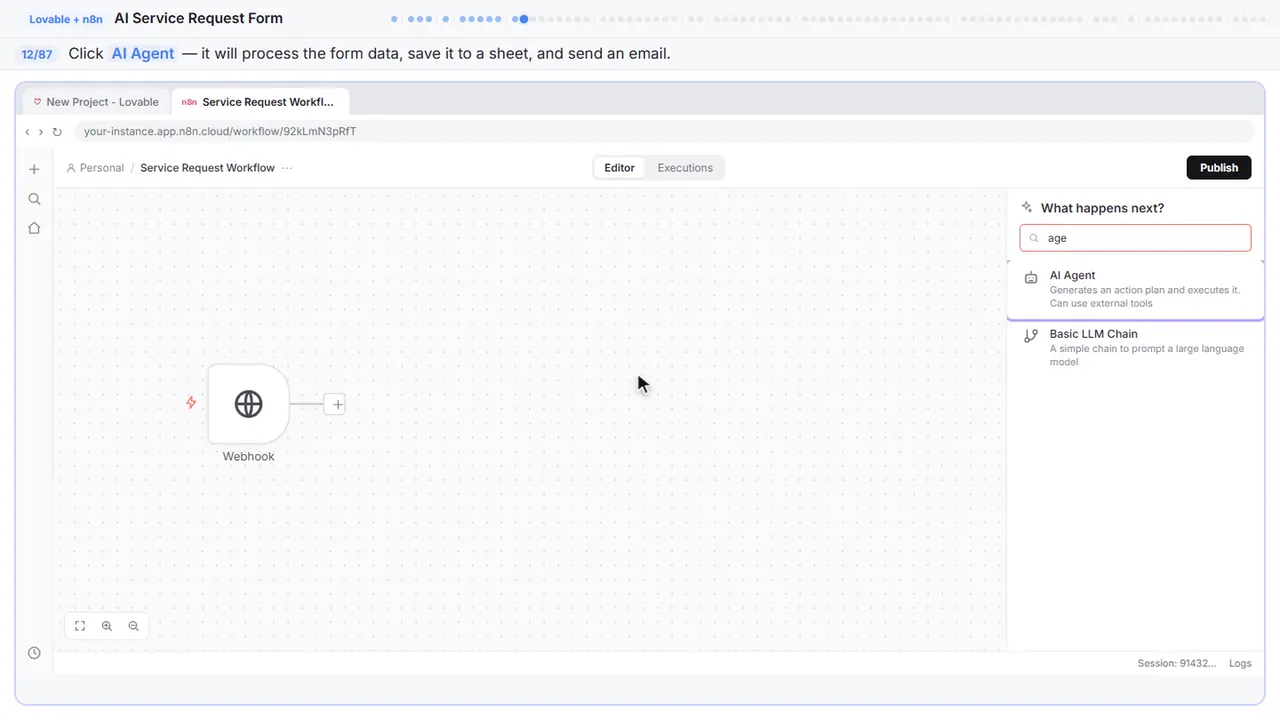Click the Lovable + n8n course label
The width and height of the screenshot is (1280, 720).
66,19
